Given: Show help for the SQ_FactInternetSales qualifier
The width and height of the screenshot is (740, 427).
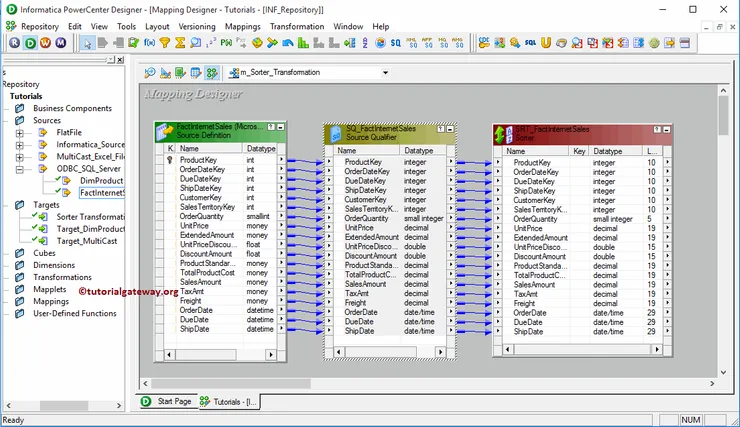Looking at the screenshot, I should tap(440, 129).
